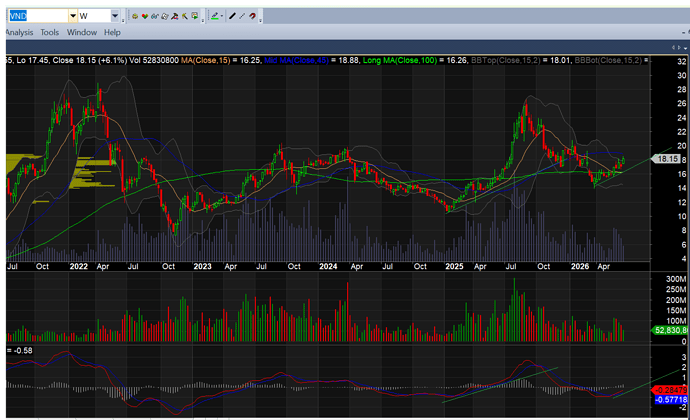Click the first toolbar icon beside the interval box
Viewport: 690px width, 420px height.
coord(135,16)
